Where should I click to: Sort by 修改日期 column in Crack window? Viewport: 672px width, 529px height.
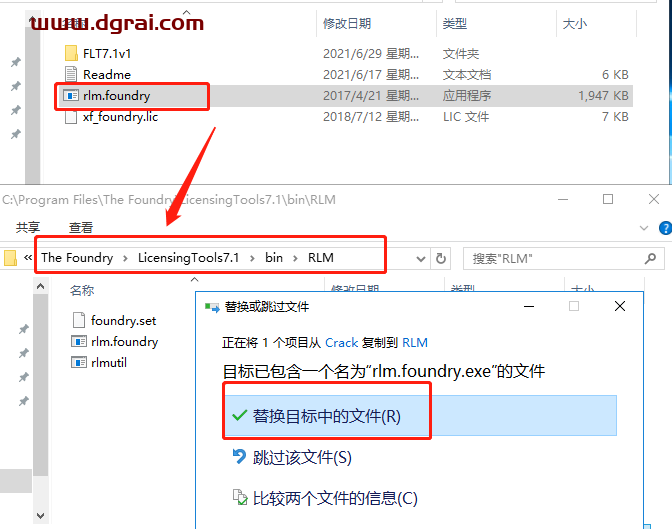347,24
